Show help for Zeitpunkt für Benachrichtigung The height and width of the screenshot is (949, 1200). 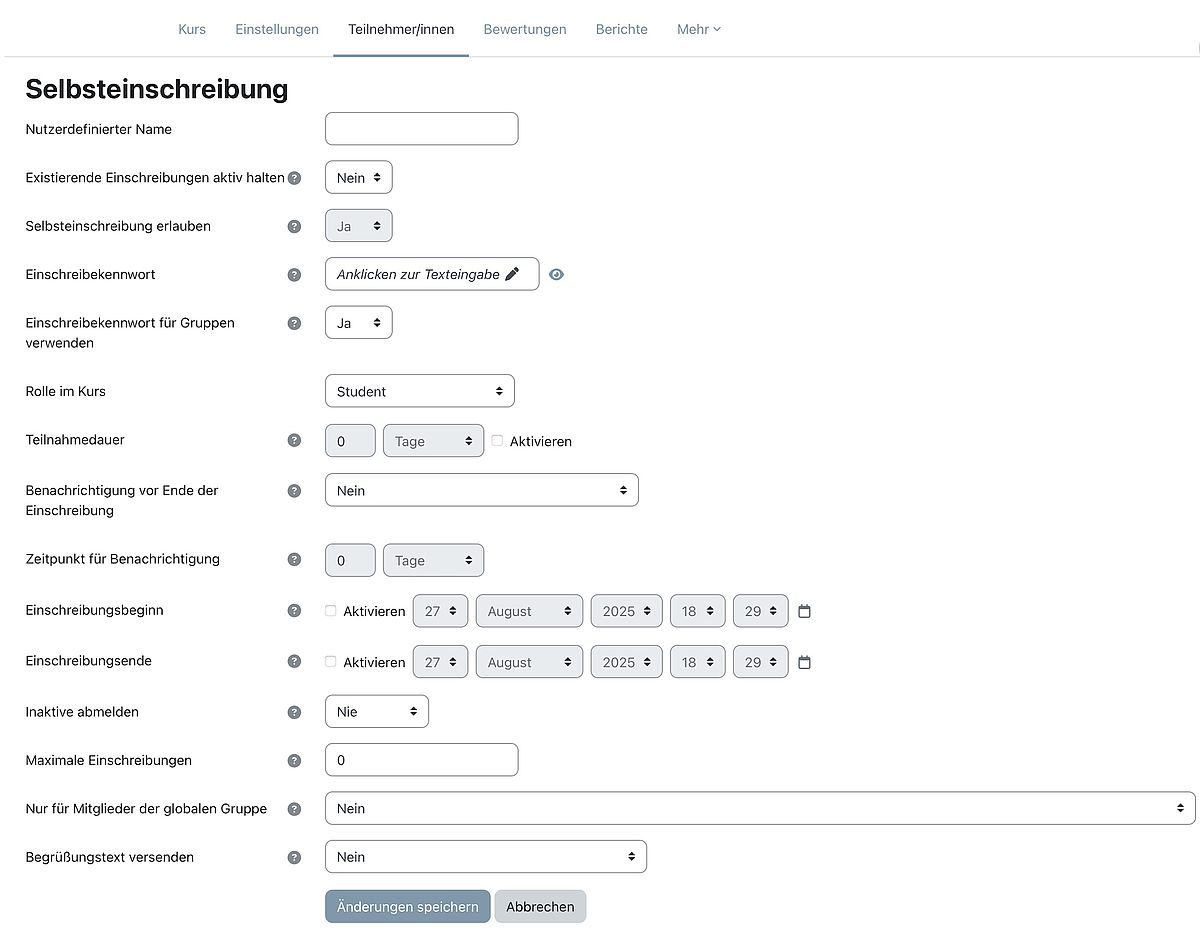coord(294,559)
